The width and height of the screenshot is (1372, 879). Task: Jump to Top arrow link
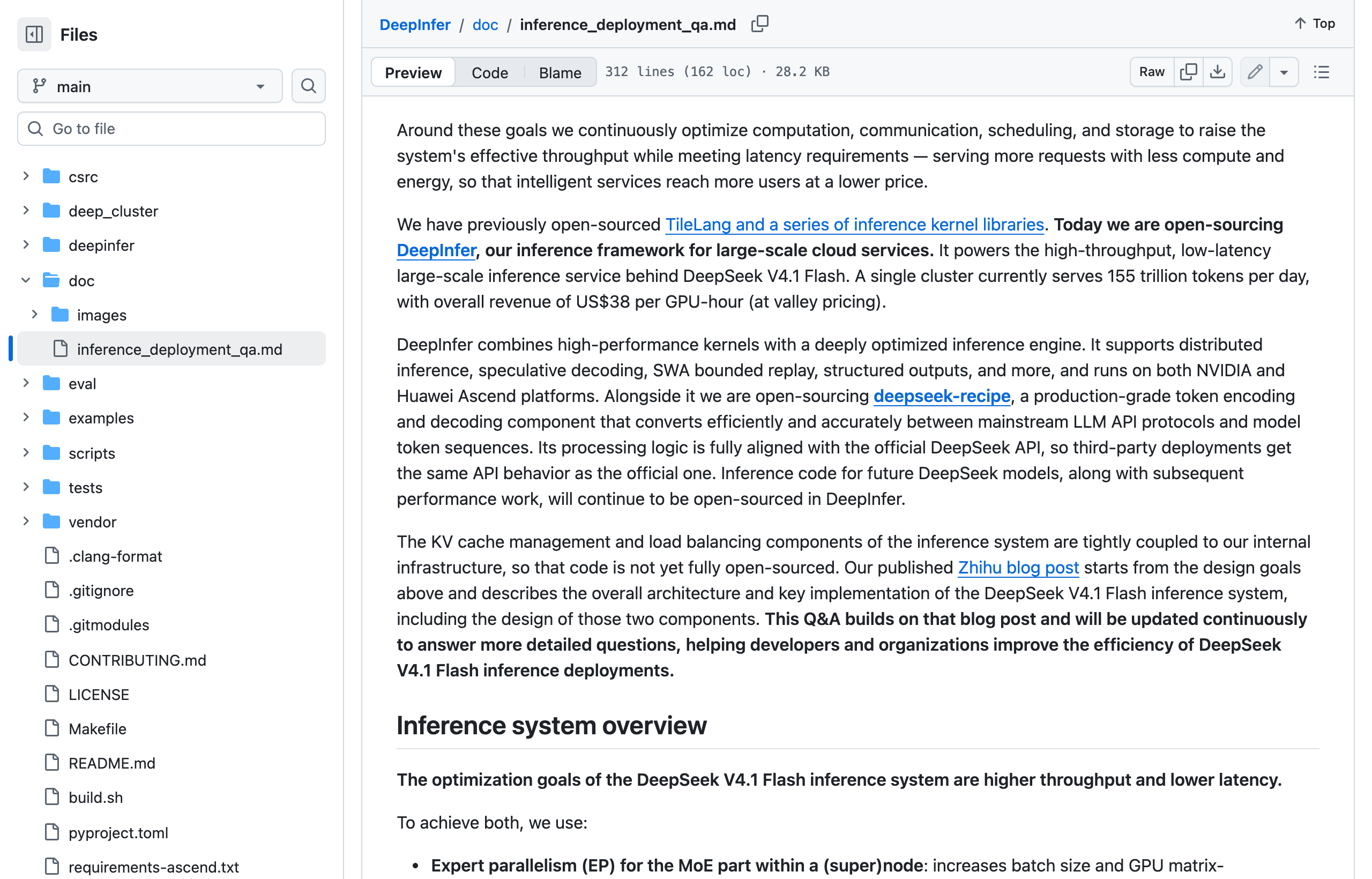pos(1314,24)
